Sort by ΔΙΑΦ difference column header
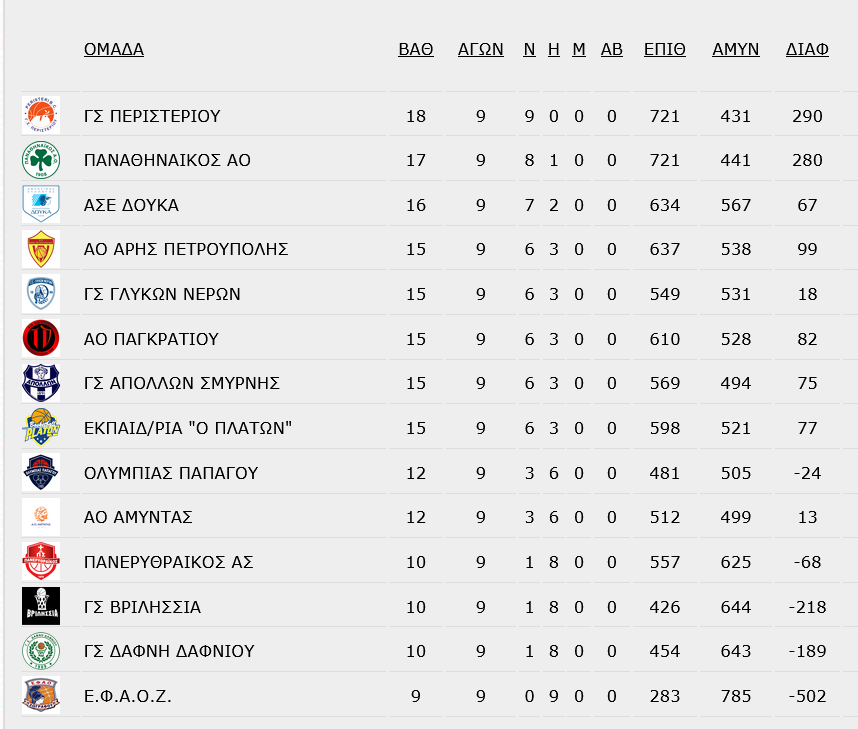This screenshot has width=858, height=729. point(807,49)
